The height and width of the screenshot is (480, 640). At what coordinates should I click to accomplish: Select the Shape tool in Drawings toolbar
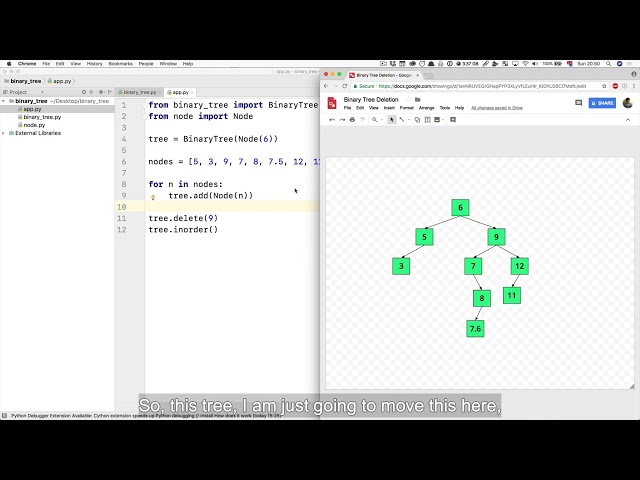click(417, 120)
